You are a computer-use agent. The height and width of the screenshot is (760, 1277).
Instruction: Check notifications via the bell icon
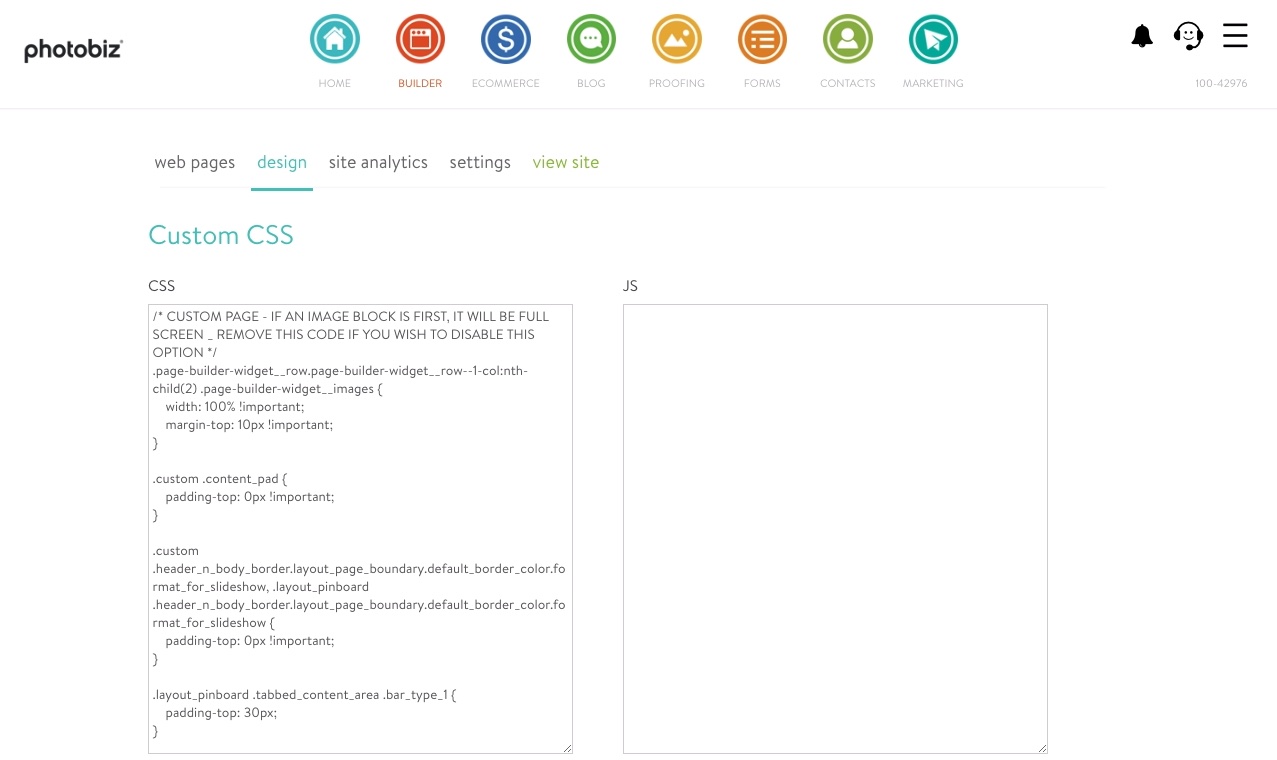(x=1142, y=37)
